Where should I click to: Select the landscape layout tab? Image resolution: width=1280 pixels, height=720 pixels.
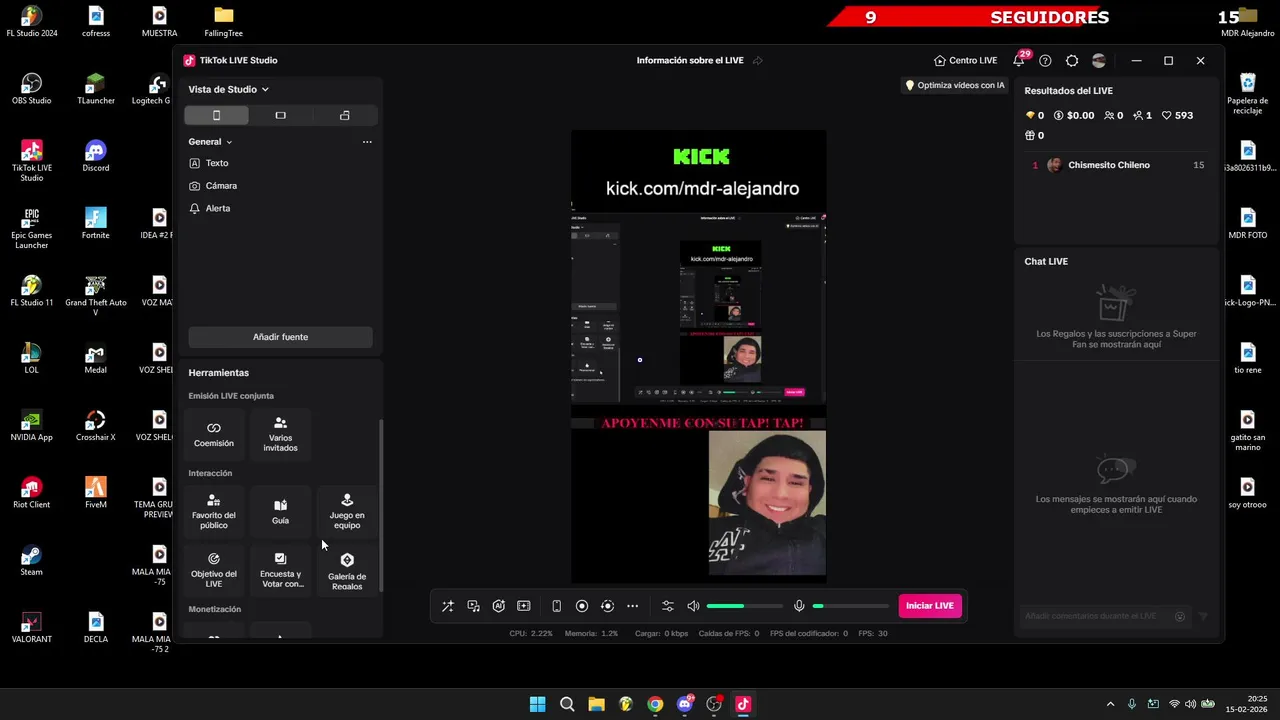280,115
